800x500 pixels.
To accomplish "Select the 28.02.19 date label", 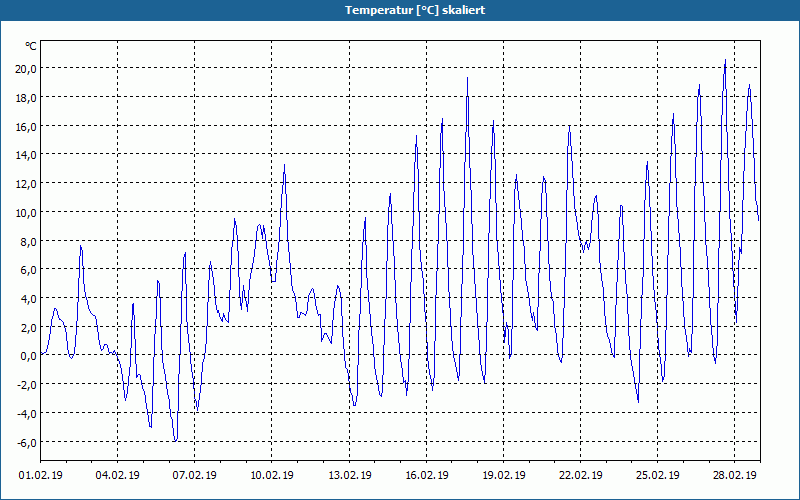I will click(x=735, y=475).
